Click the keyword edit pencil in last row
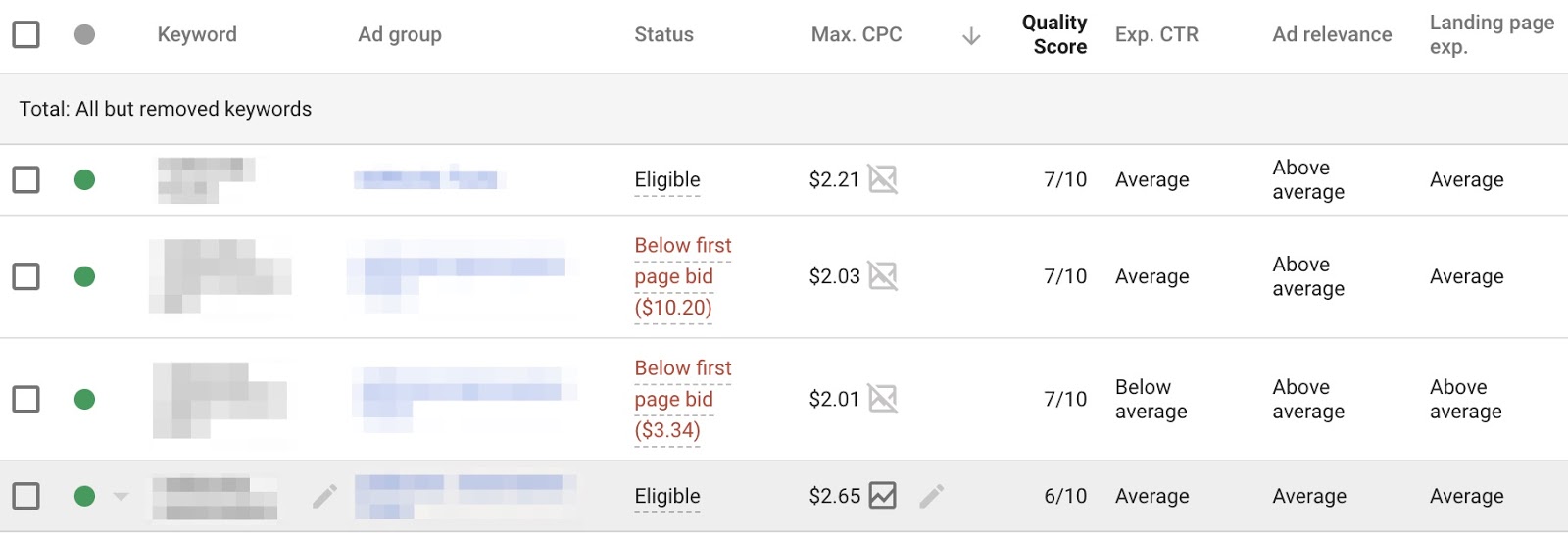Screen dimensions: 1568x534 tap(325, 496)
